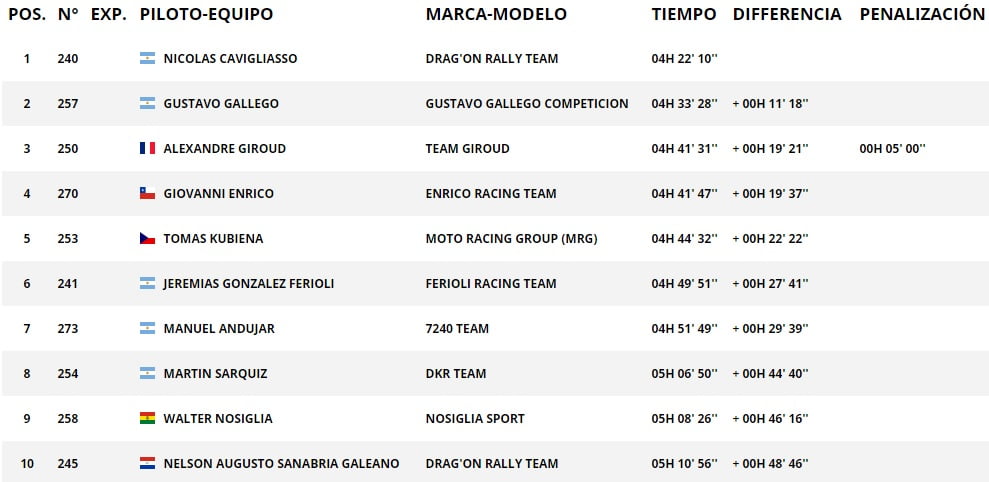Viewport: 989px width, 482px height.
Task: Click the DIFERENCIA column header
Action: 787,15
